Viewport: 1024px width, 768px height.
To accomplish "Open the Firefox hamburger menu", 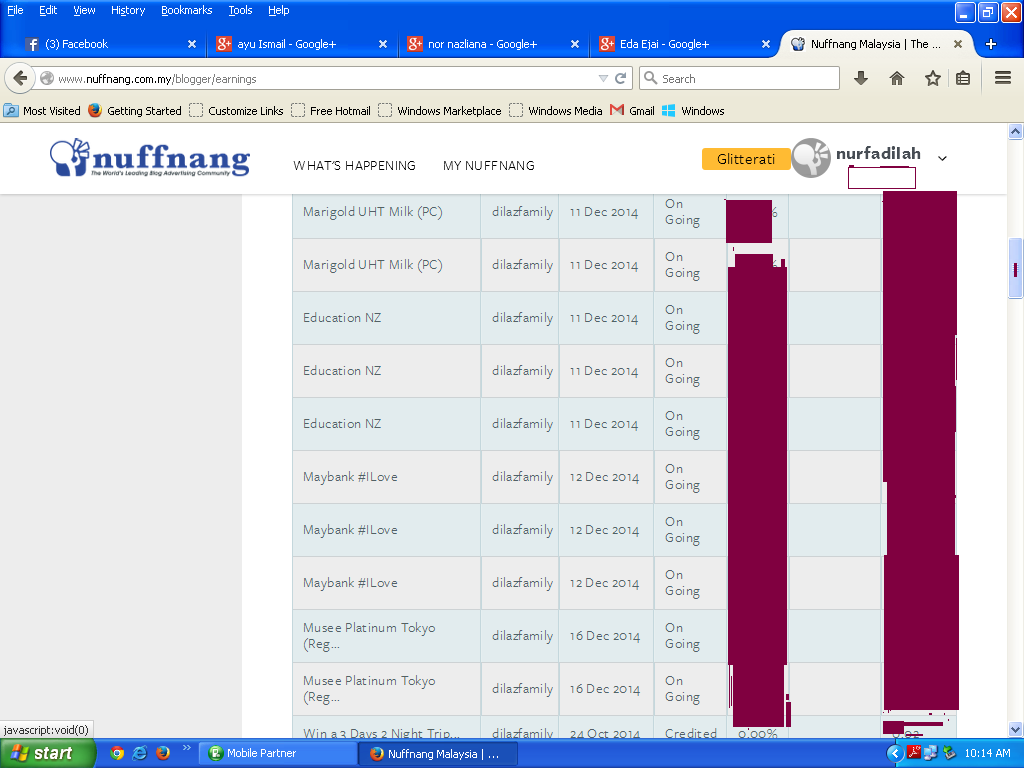I will tap(1003, 78).
